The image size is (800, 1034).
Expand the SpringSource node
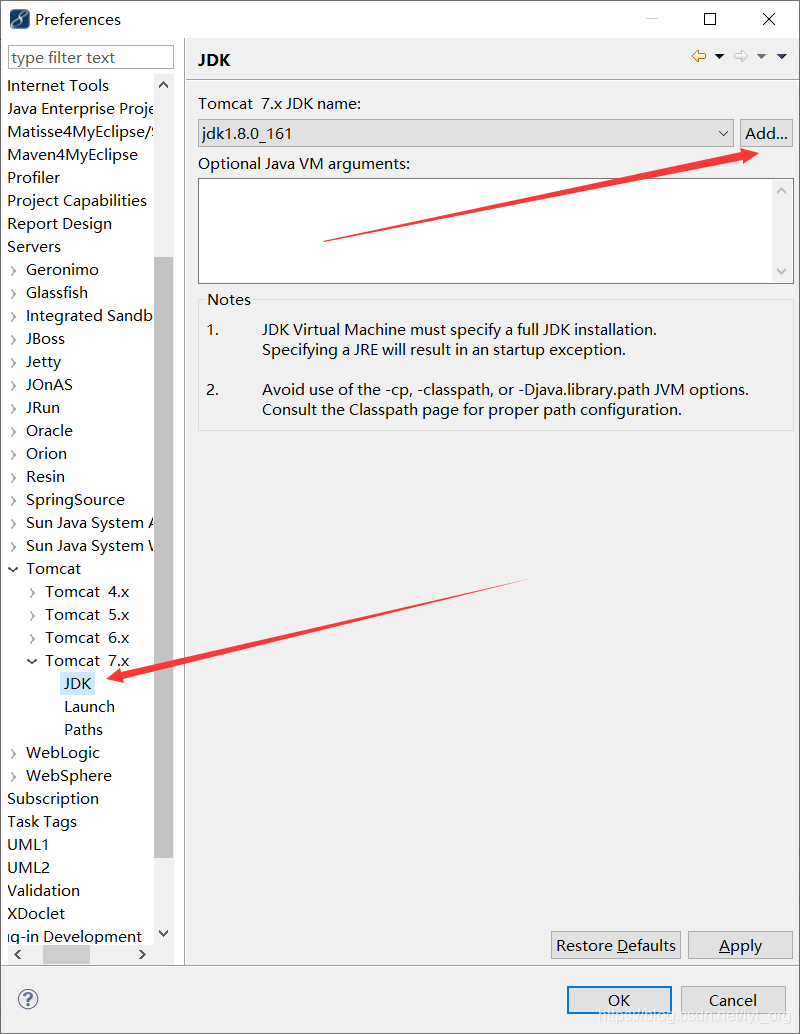(13, 501)
